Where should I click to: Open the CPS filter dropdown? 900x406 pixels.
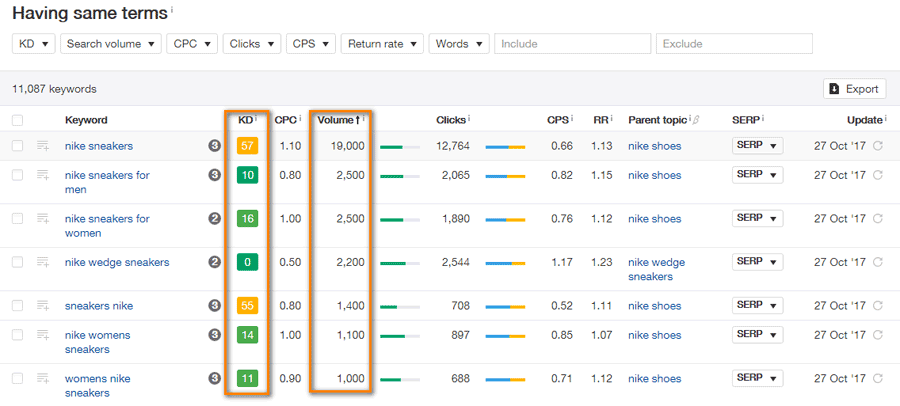click(x=311, y=44)
